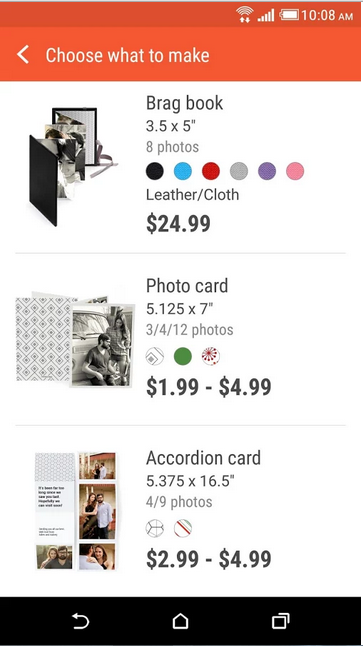The width and height of the screenshot is (363, 646).
Task: Tap the Brag book $24.99 price
Action: point(178,223)
